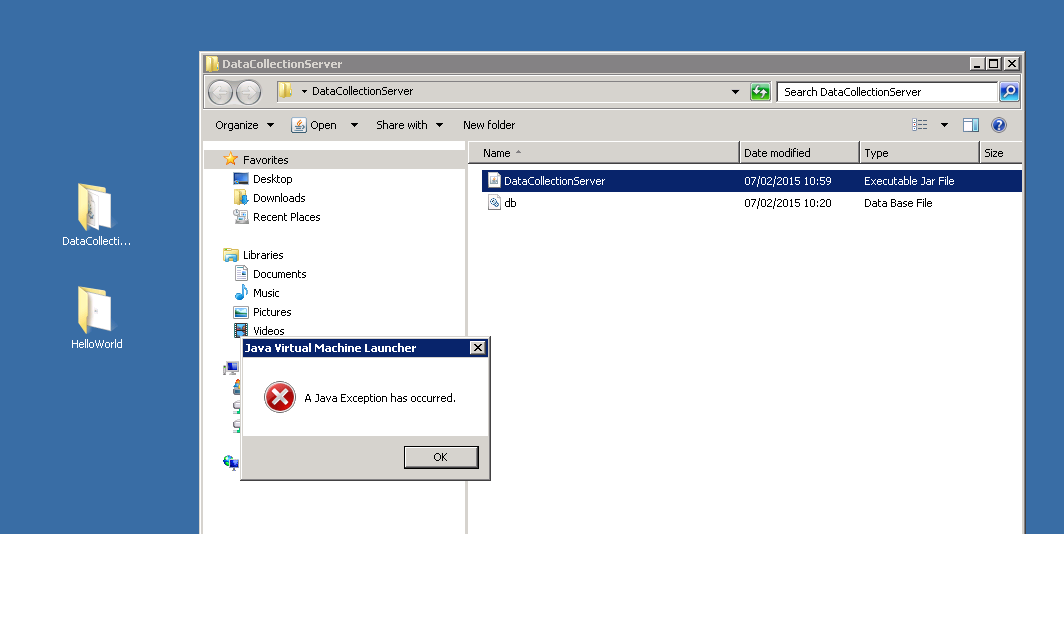Viewport: 1064px width, 633px height.
Task: Click the Music note icon
Action: pyautogui.click(x=241, y=292)
